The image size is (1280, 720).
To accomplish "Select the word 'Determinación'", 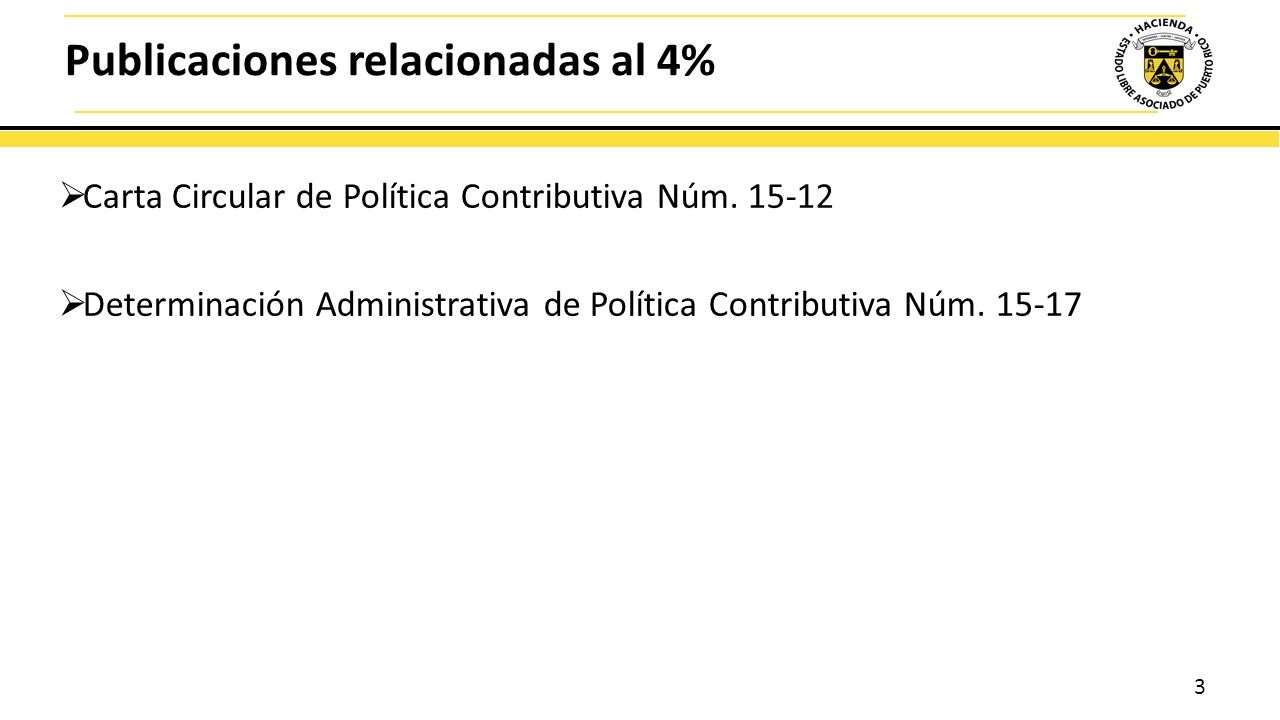I will [x=194, y=305].
